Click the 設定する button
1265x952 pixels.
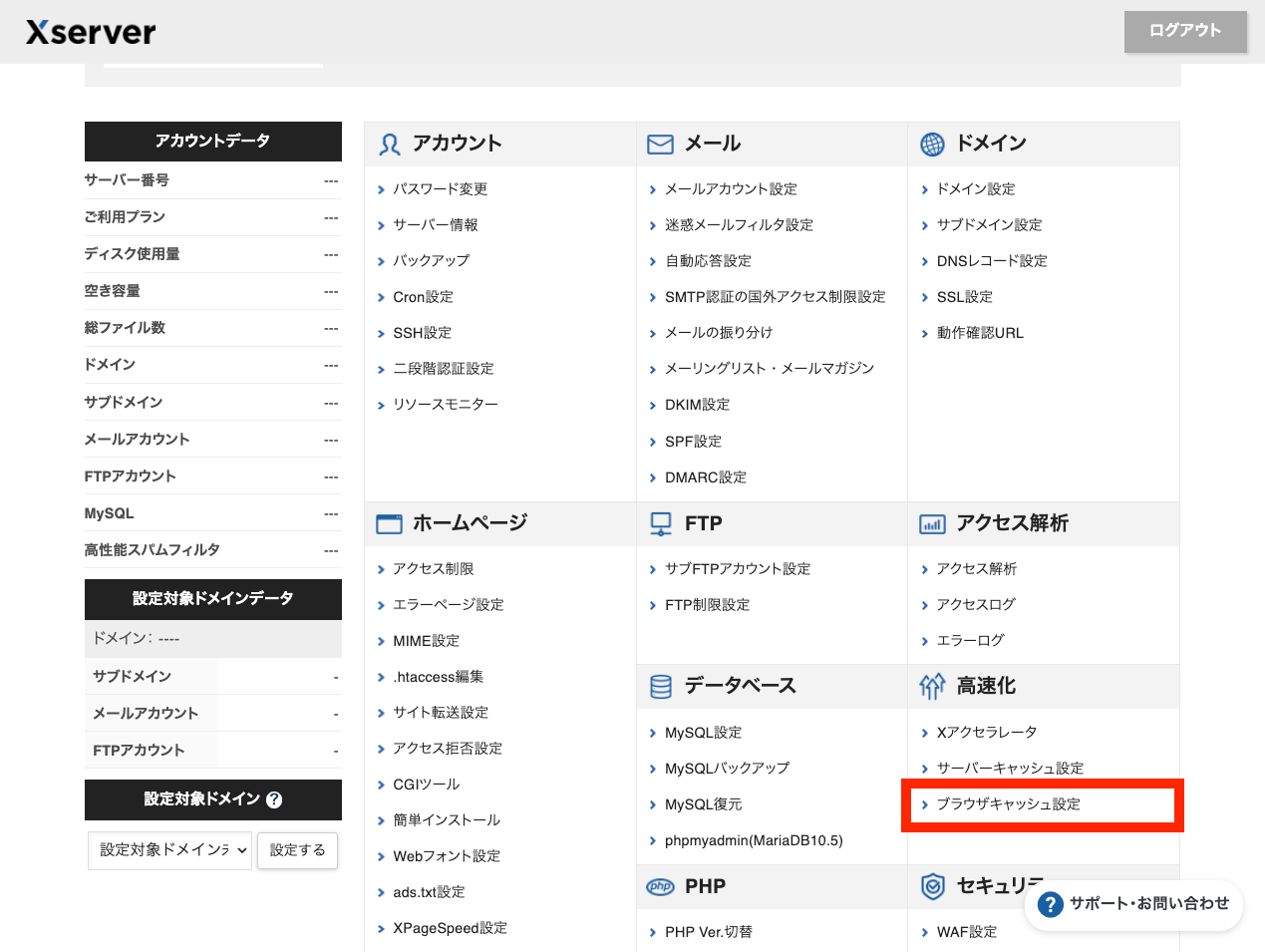(x=297, y=850)
